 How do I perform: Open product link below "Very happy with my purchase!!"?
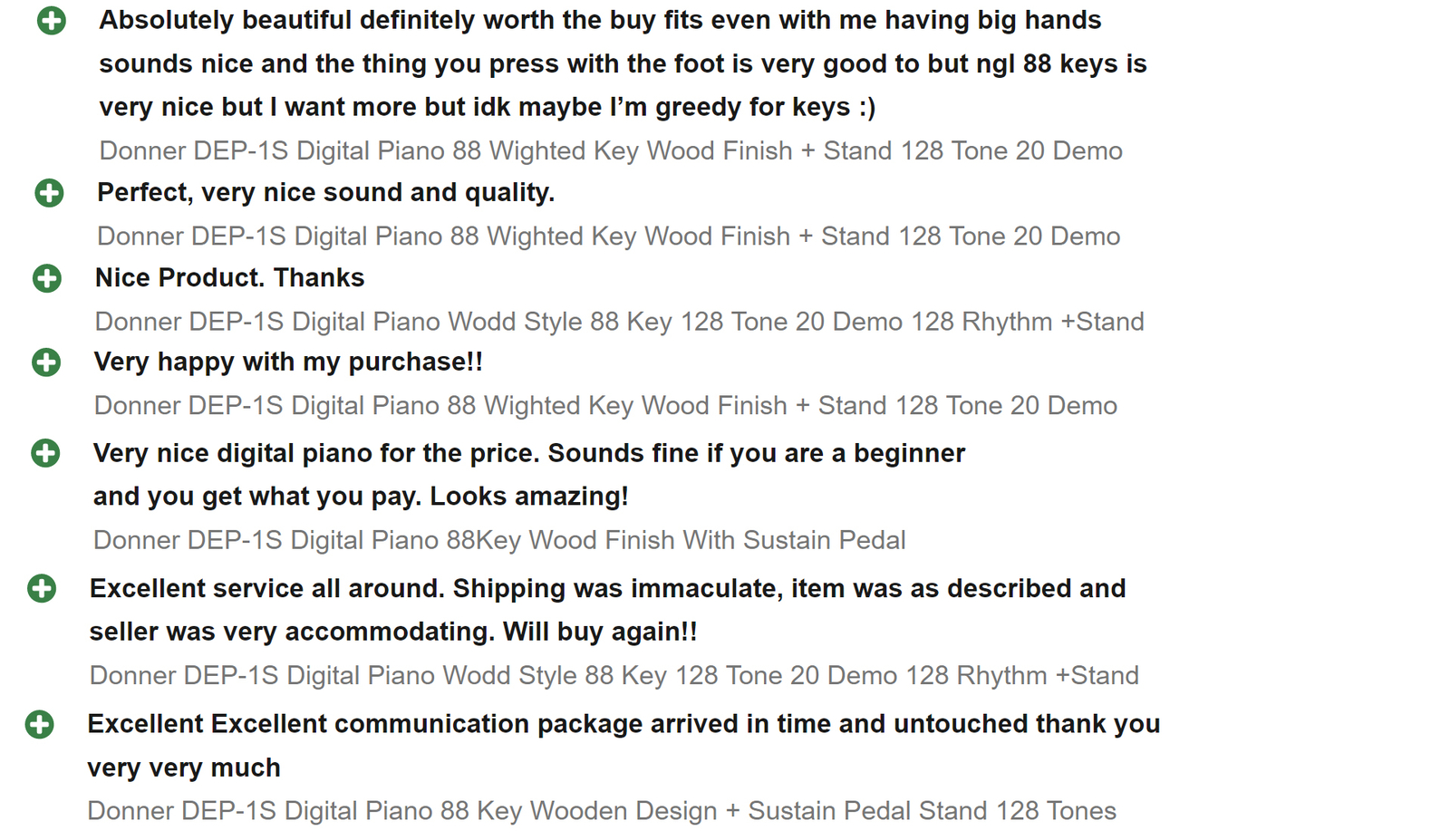605,405
